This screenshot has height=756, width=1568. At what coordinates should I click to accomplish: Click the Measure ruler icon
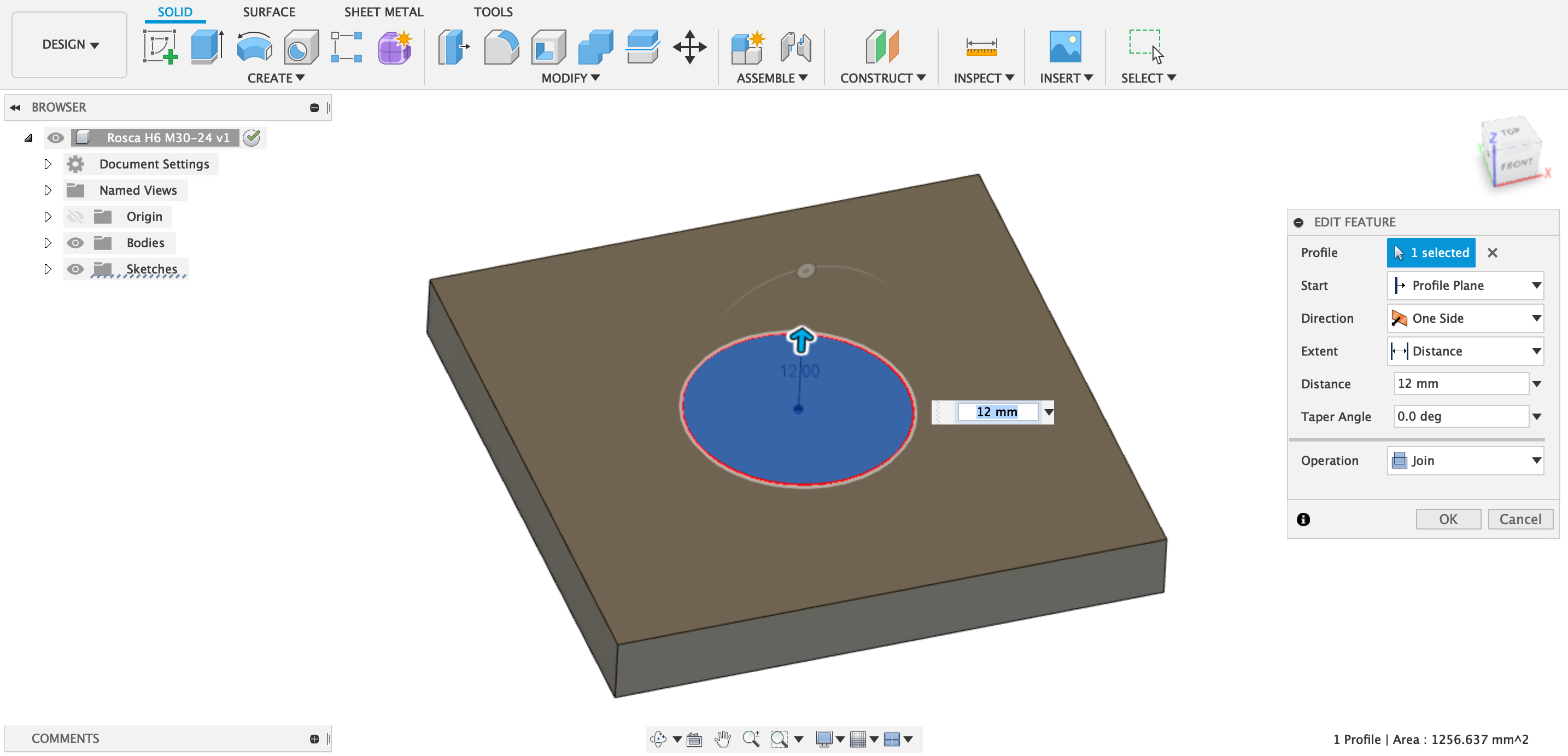[x=981, y=48]
